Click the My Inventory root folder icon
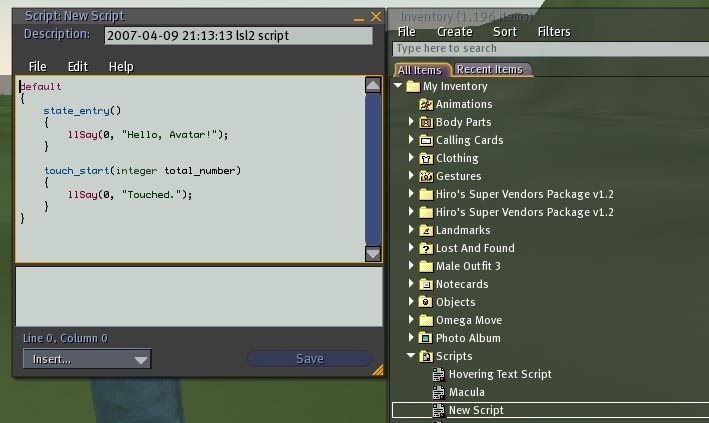Image resolution: width=709 pixels, height=423 pixels. click(x=413, y=86)
